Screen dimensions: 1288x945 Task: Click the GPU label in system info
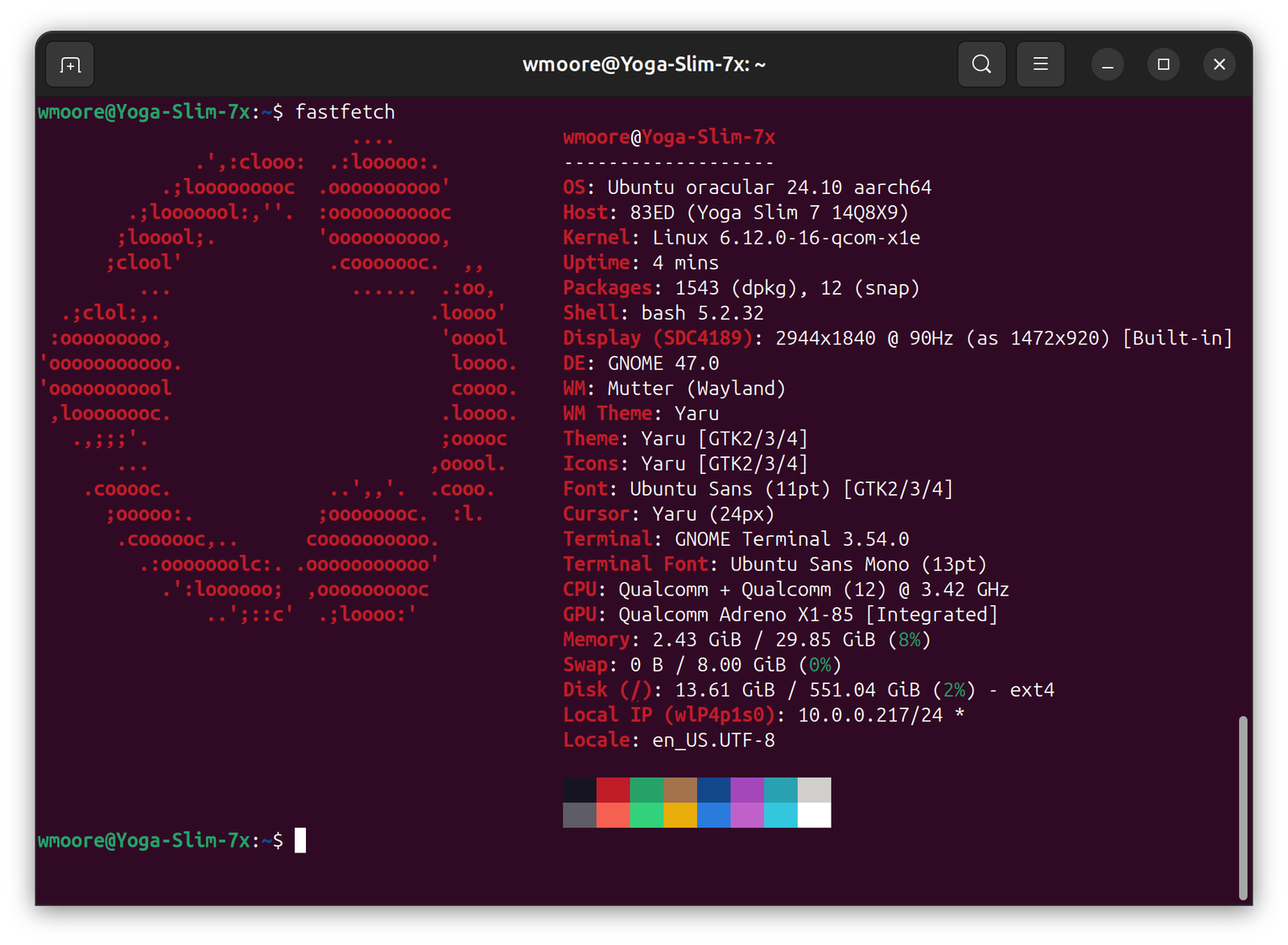(x=579, y=614)
